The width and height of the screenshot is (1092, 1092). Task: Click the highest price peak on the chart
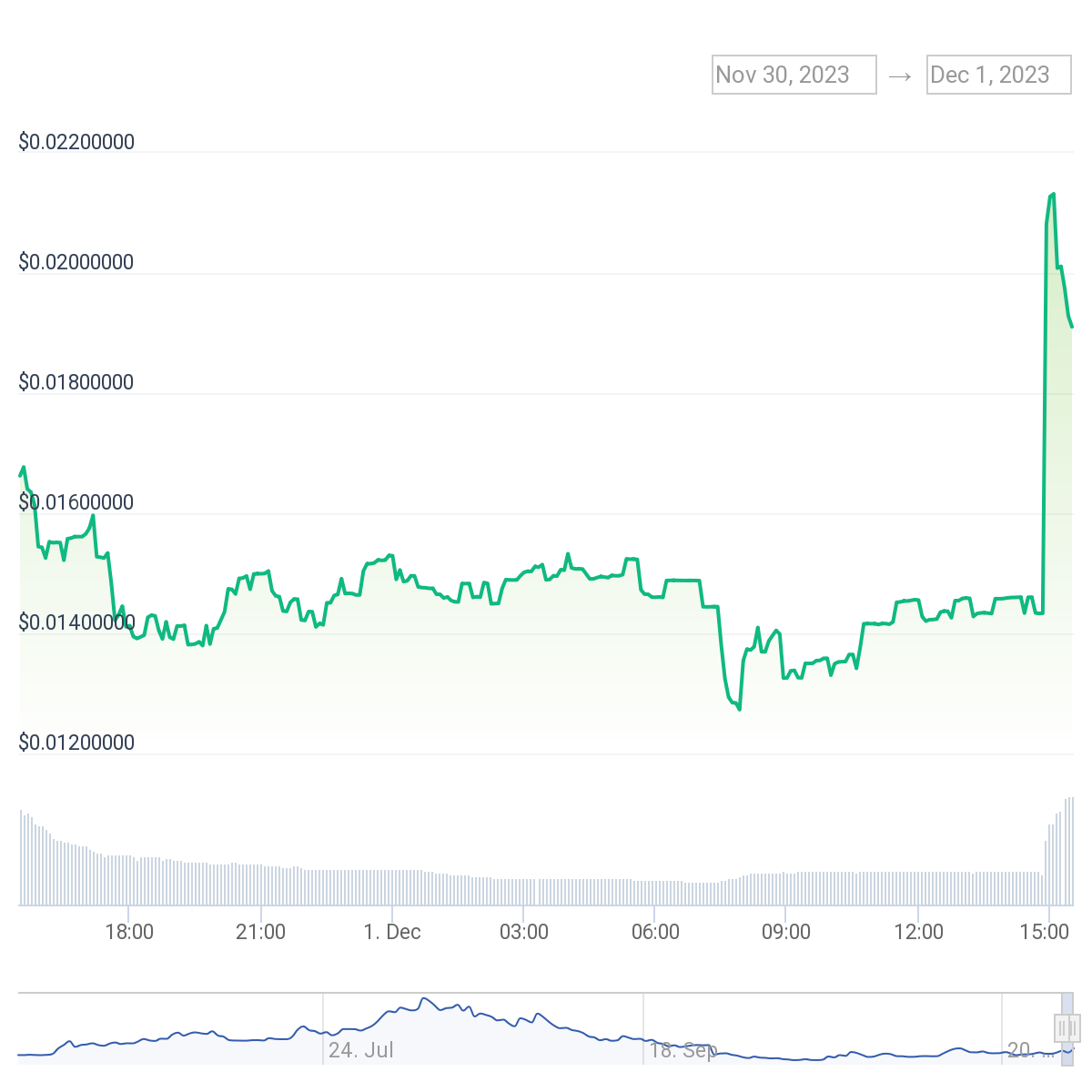click(1053, 194)
